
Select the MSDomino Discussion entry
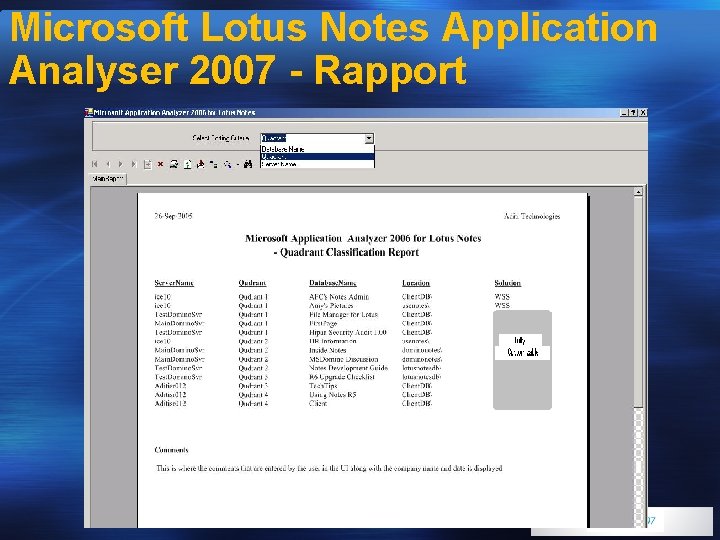coord(344,359)
